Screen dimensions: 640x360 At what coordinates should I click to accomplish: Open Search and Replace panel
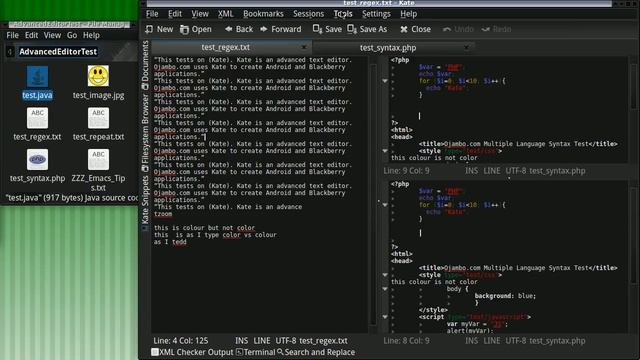coord(316,352)
